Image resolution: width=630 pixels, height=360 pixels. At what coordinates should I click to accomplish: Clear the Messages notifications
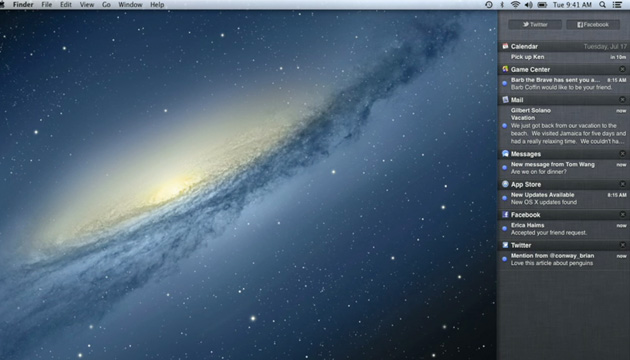[622, 154]
